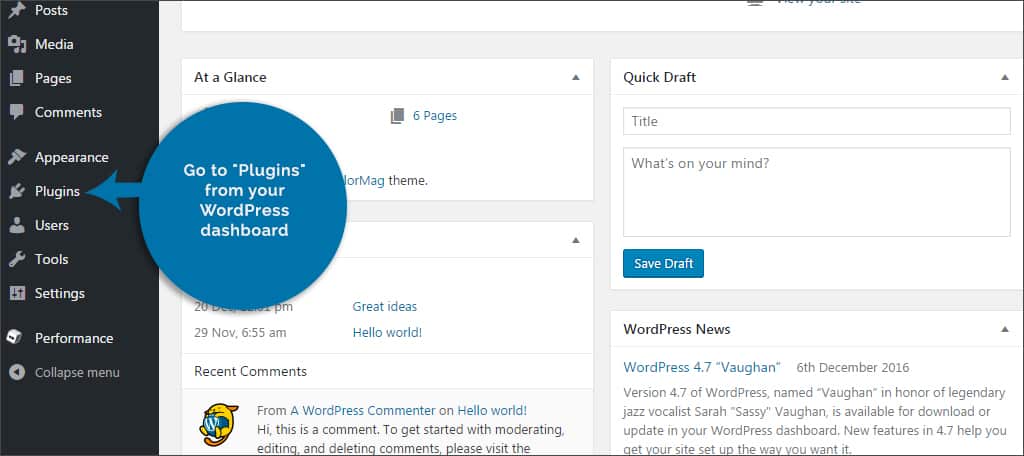Open the Hello world! post under Activity
Viewport: 1024px width, 456px height.
387,333
